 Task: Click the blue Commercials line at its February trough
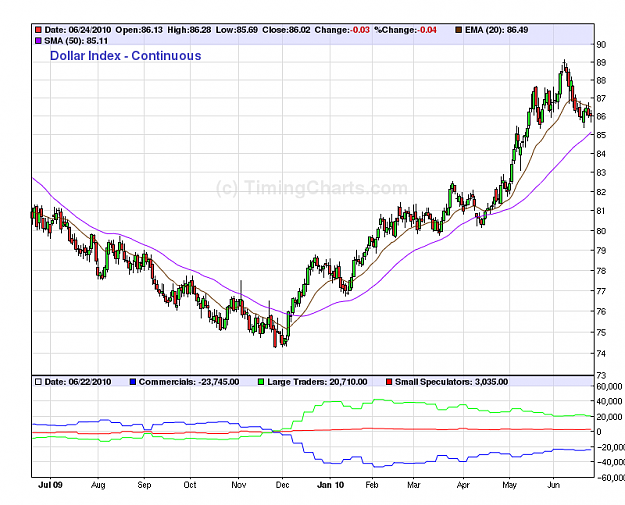coord(379,466)
